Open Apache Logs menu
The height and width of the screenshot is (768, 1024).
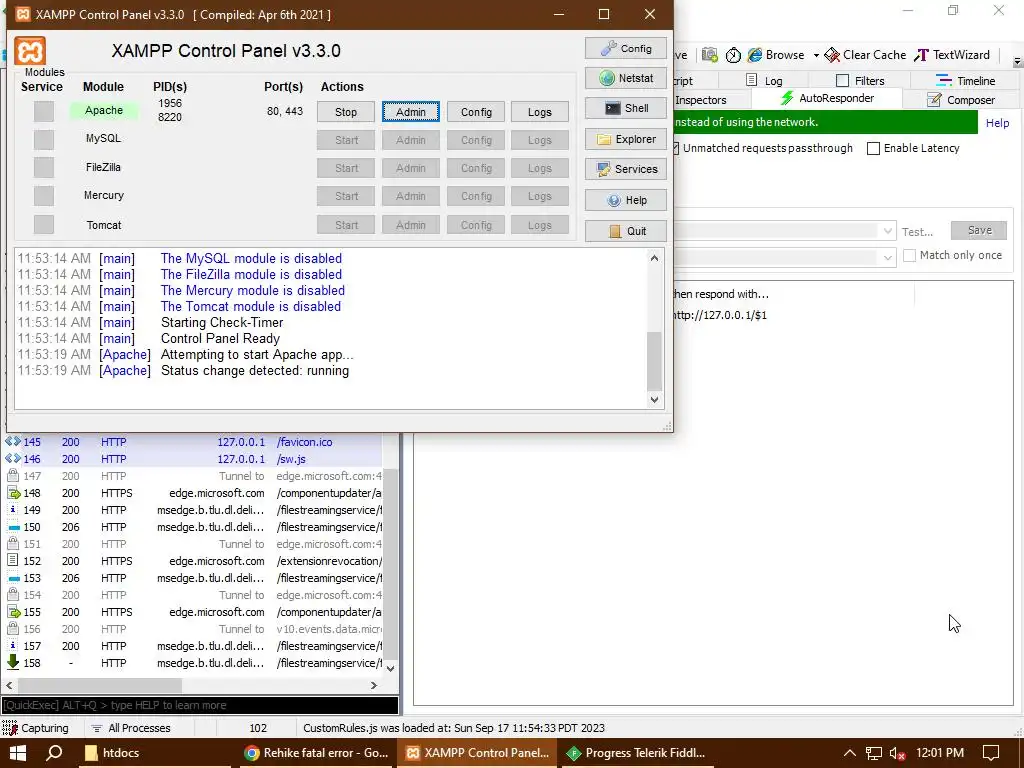point(539,112)
